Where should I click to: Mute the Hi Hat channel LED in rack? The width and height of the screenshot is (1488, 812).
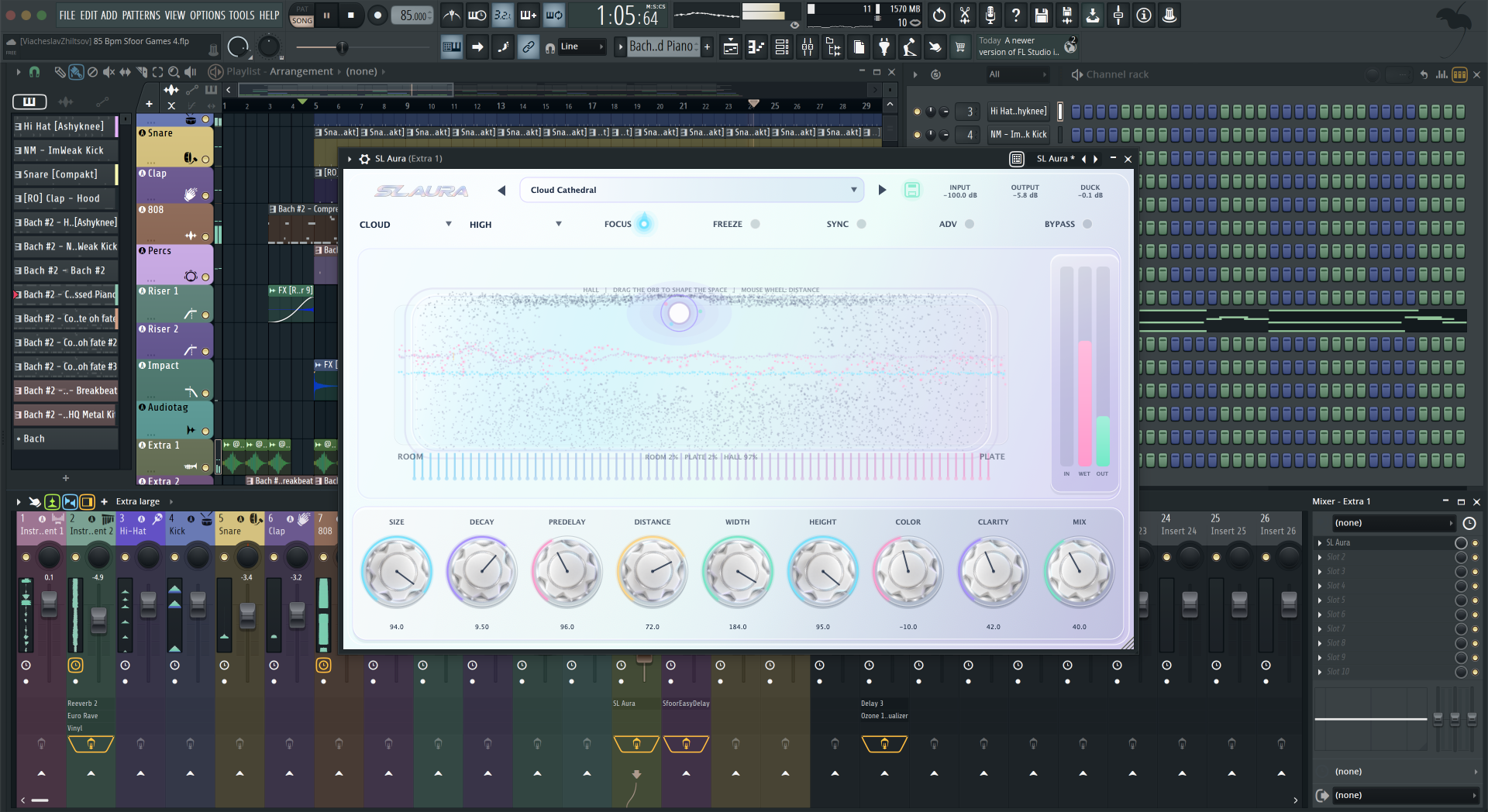tap(917, 112)
